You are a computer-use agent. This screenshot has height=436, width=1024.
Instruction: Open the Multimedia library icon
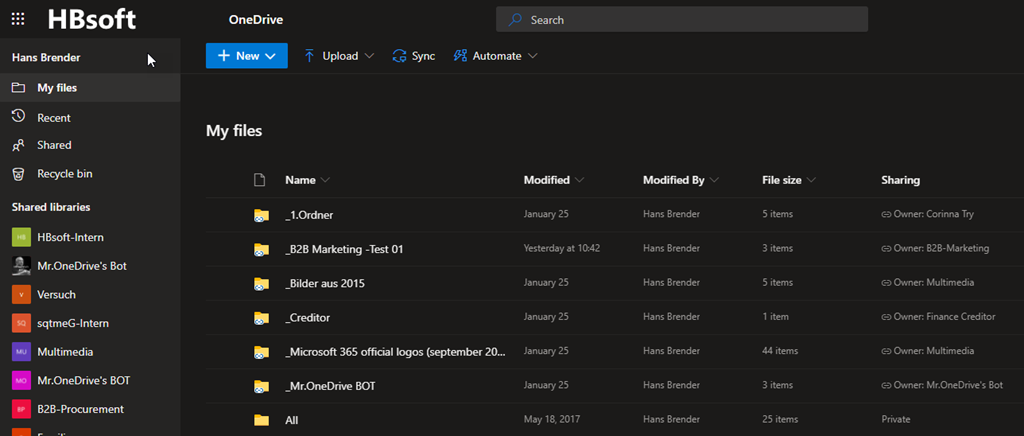coord(21,352)
